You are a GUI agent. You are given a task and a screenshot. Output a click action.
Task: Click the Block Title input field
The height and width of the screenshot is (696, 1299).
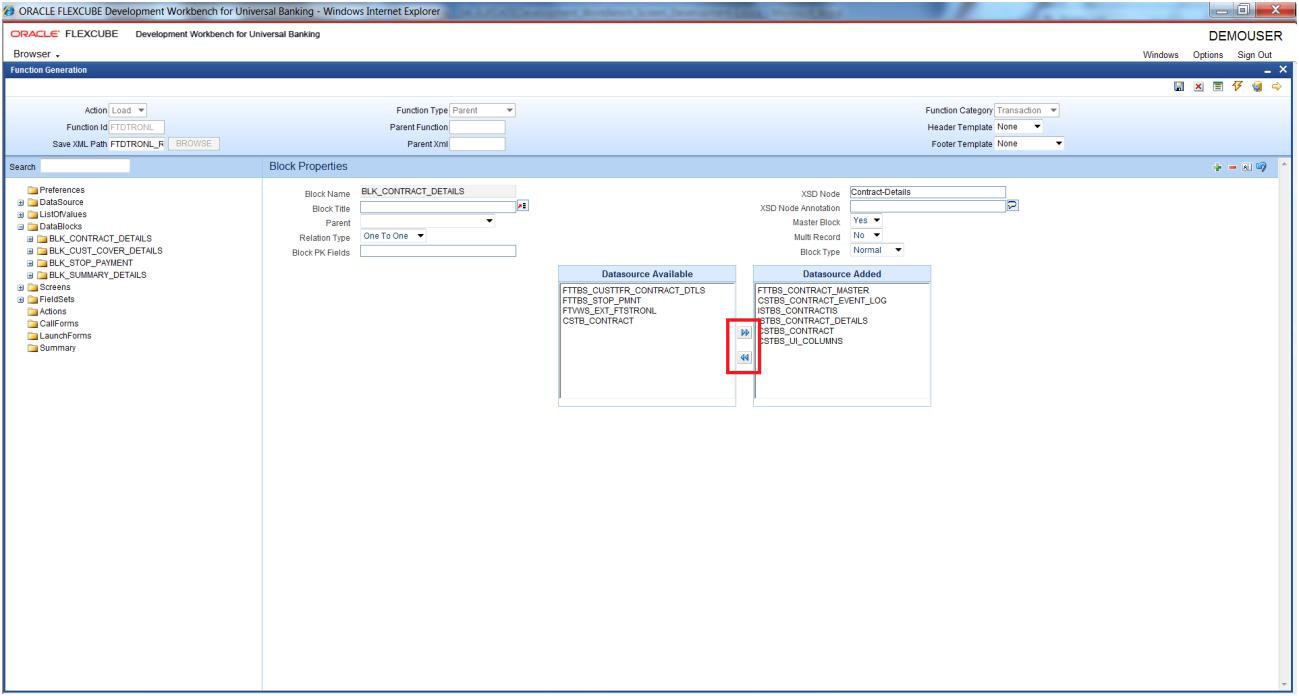438,206
